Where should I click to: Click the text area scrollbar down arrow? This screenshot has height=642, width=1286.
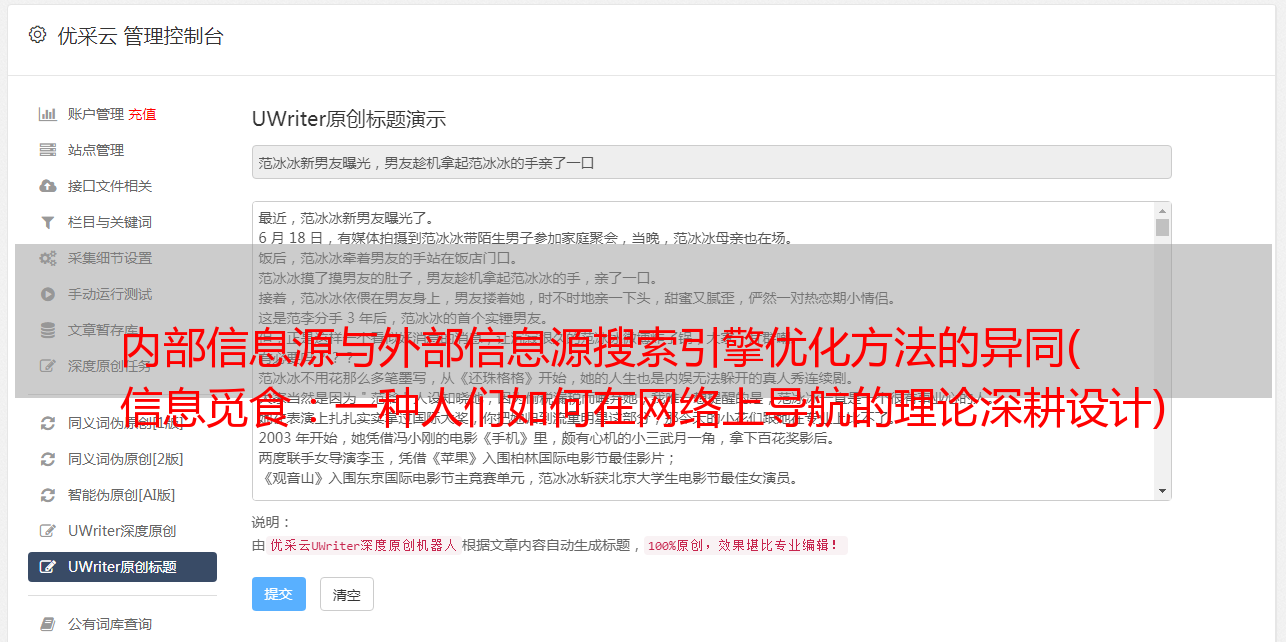1162,491
